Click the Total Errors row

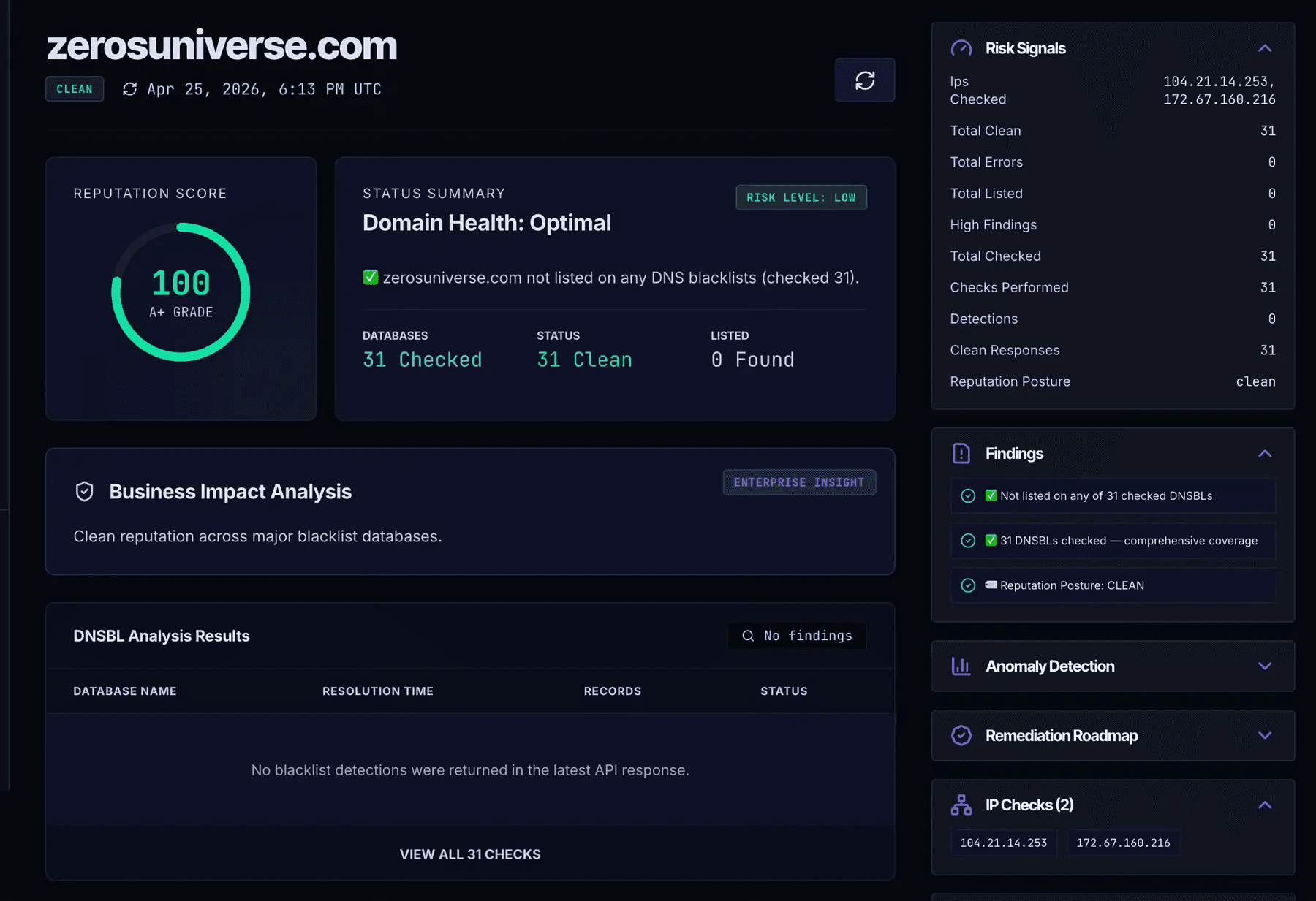click(1113, 162)
